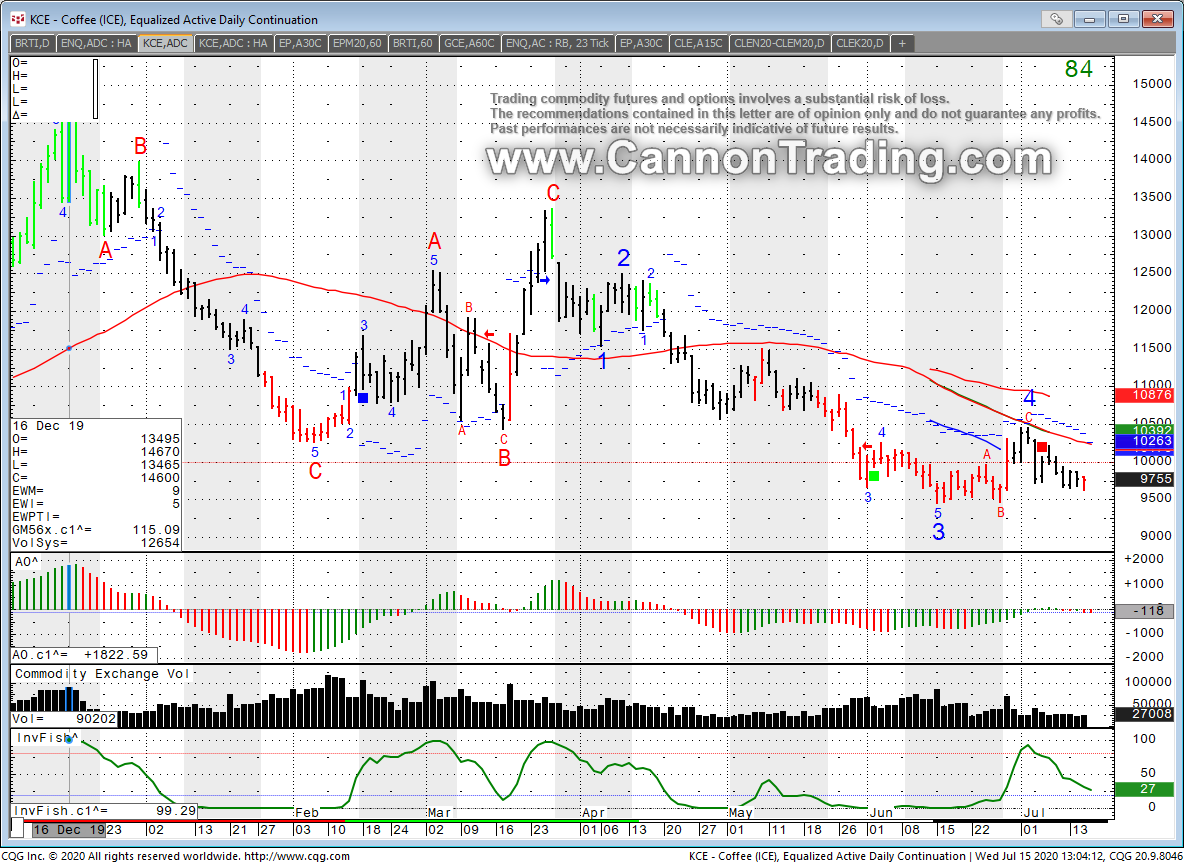Click the blue right-arrow marker near March peak

click(544, 280)
